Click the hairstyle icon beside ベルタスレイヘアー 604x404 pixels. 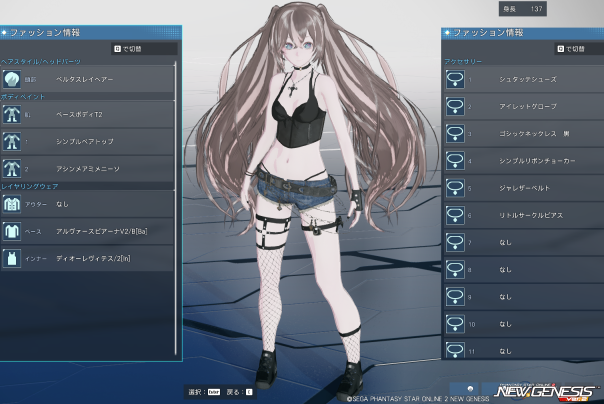pyautogui.click(x=12, y=79)
